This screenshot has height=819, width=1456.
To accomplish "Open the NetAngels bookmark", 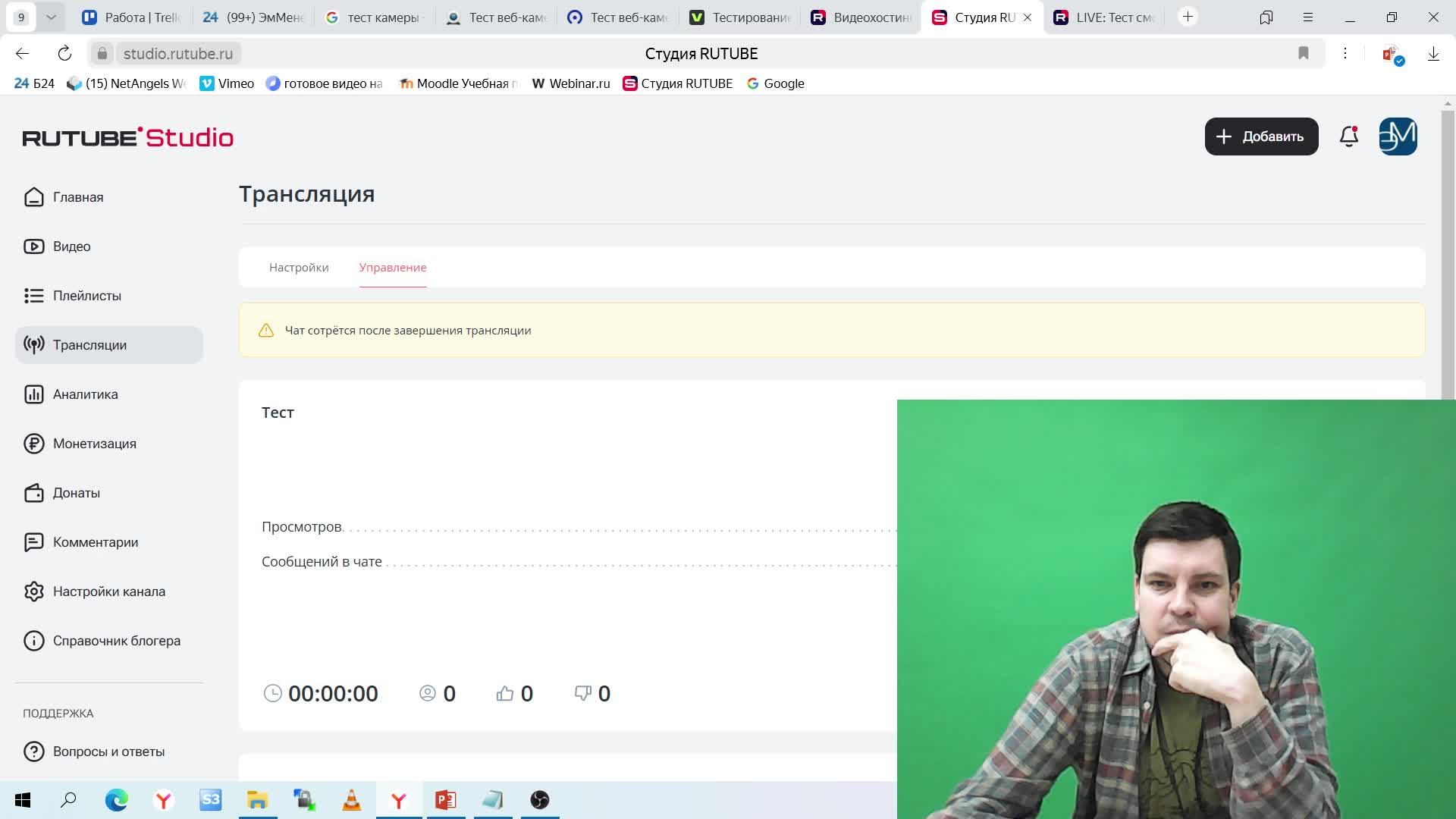I will [x=127, y=83].
